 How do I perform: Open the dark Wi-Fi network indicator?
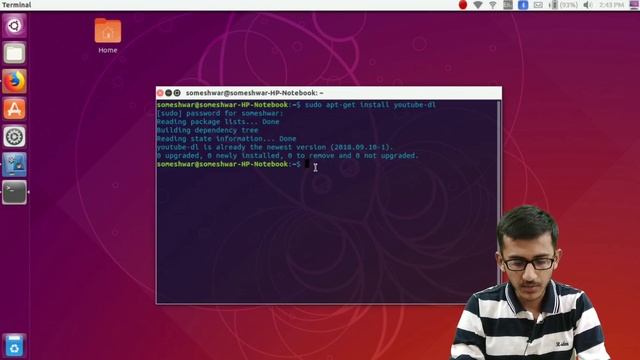pos(478,5)
